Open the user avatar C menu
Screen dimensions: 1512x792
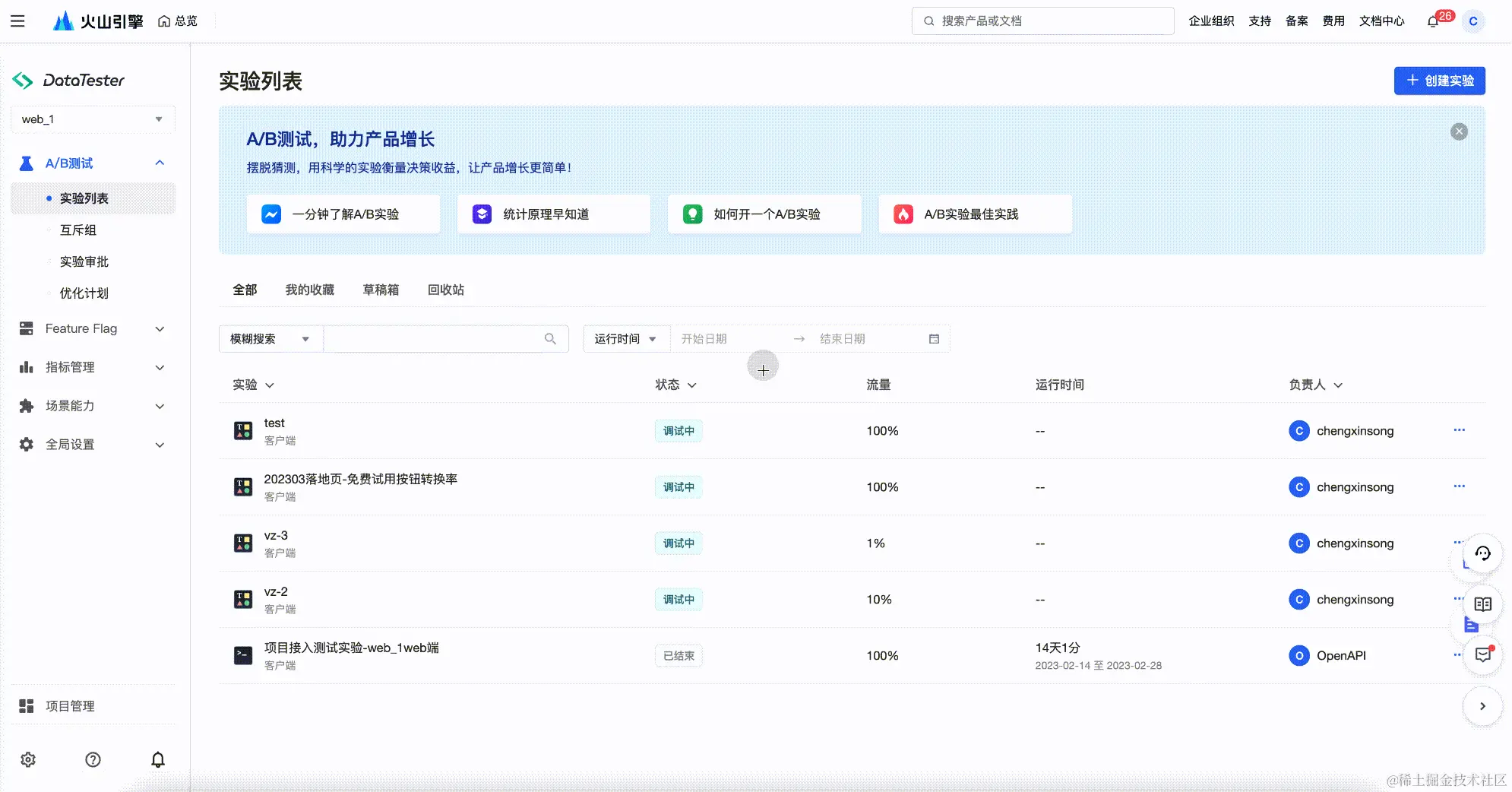pyautogui.click(x=1473, y=21)
